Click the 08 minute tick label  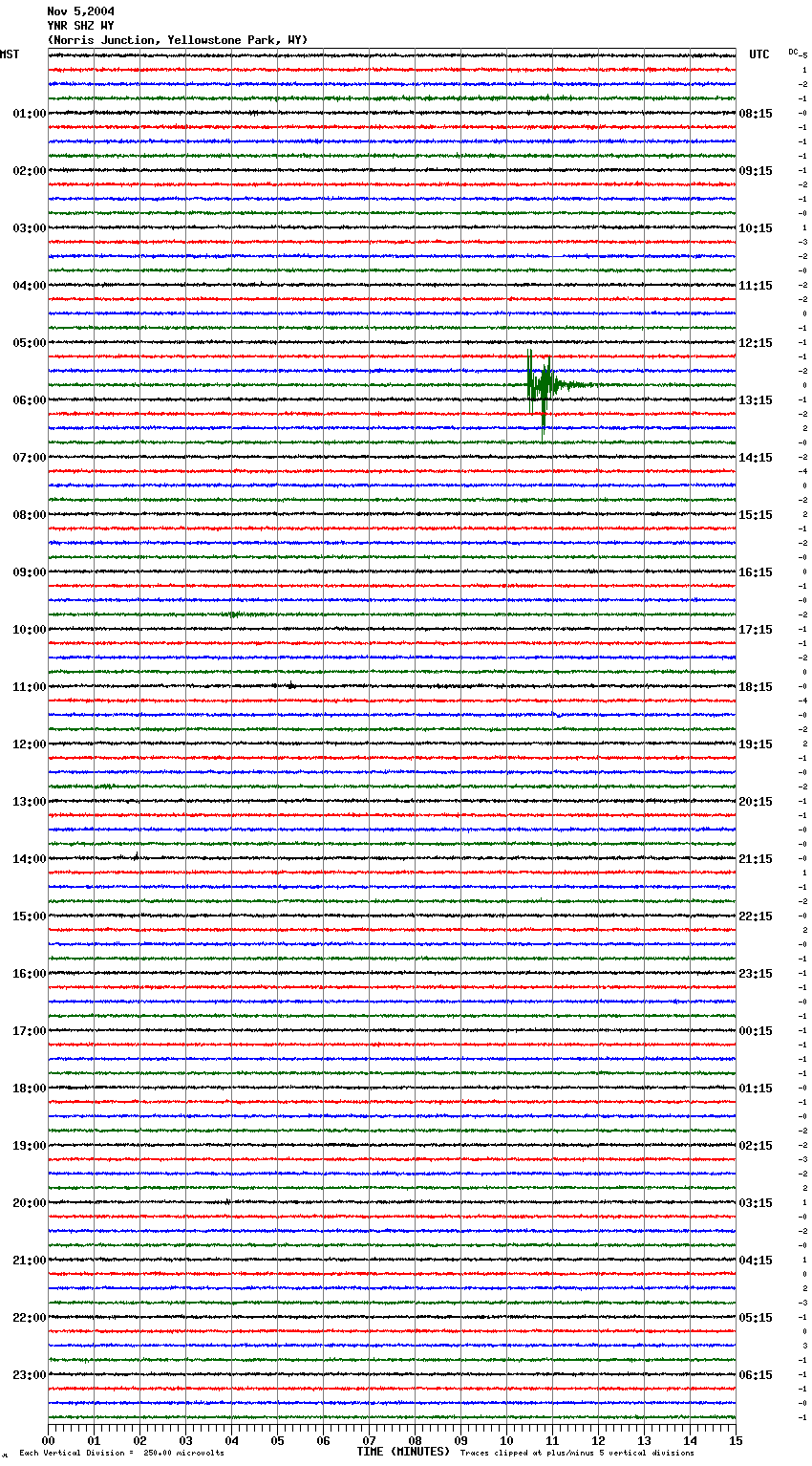coord(415,1440)
